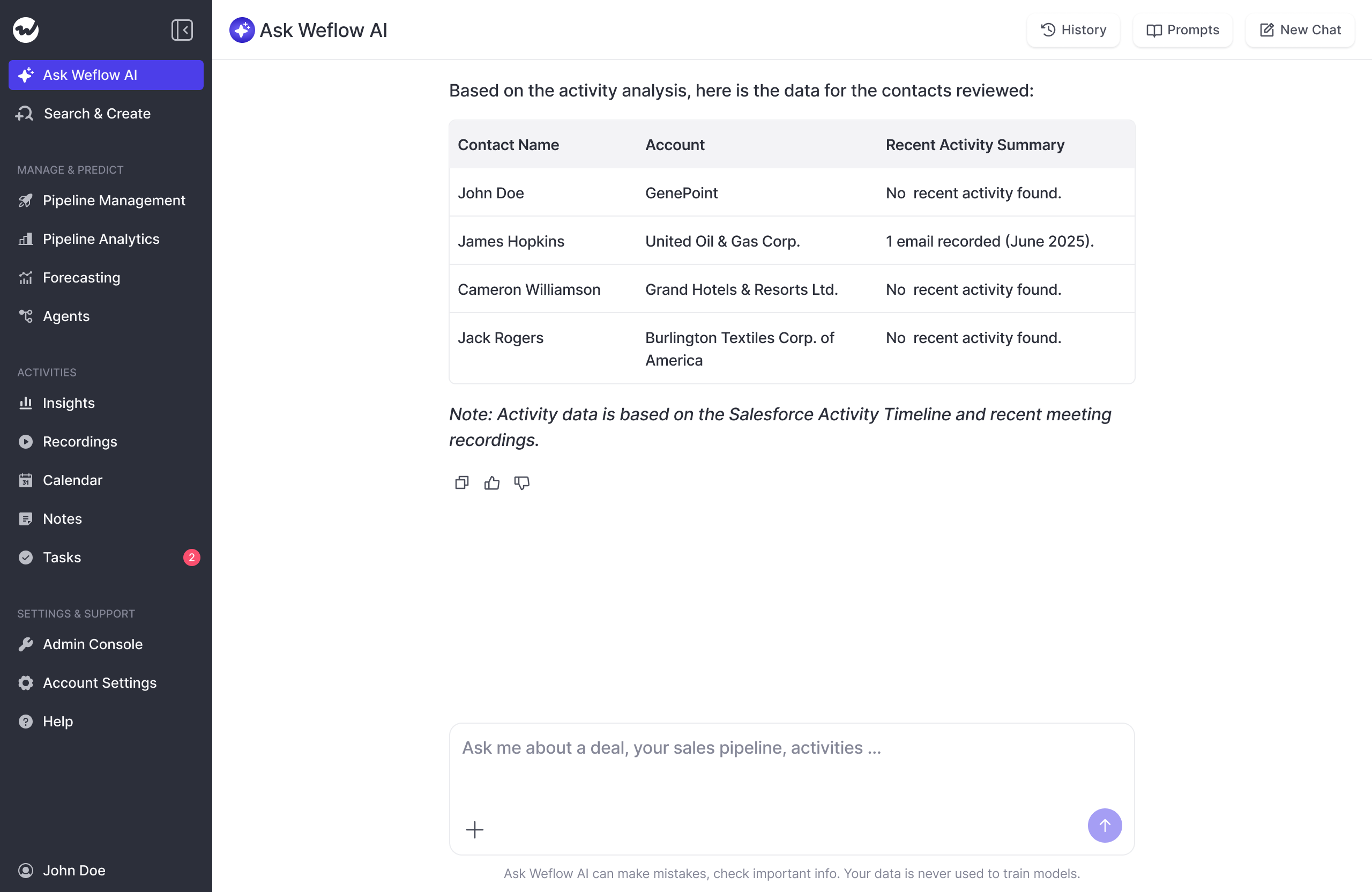Open Search & Create
Image resolution: width=1372 pixels, height=892 pixels.
pos(106,114)
